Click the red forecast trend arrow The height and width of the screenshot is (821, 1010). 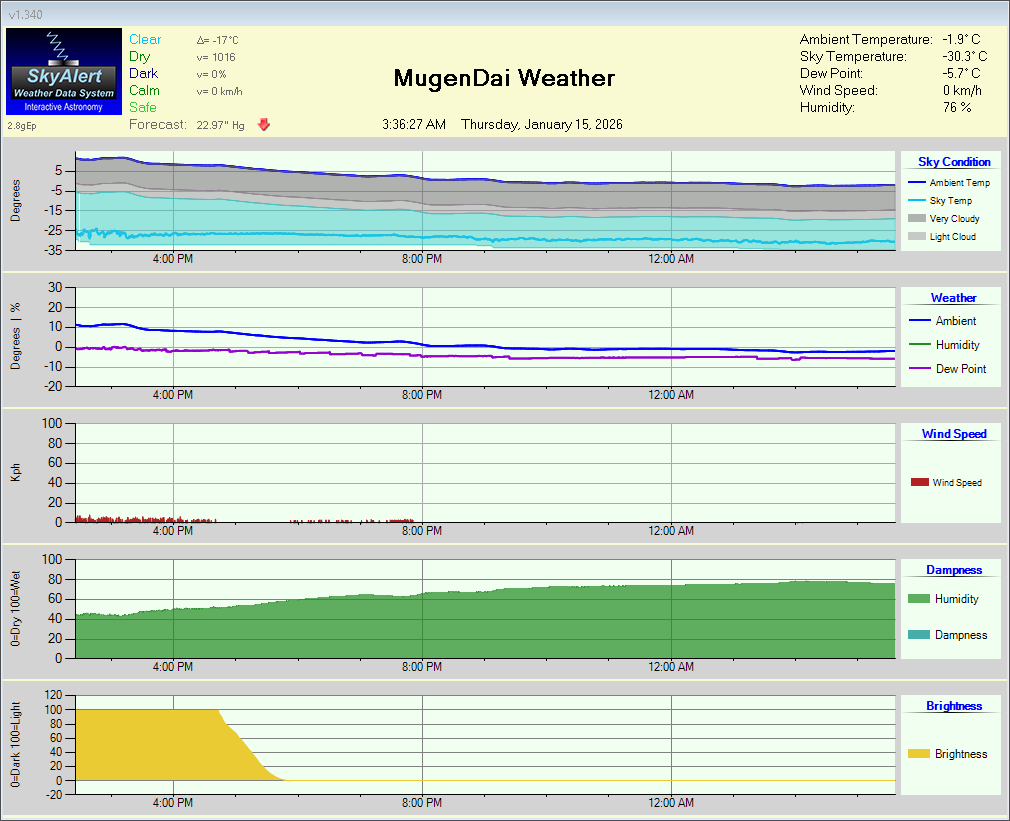pos(263,124)
